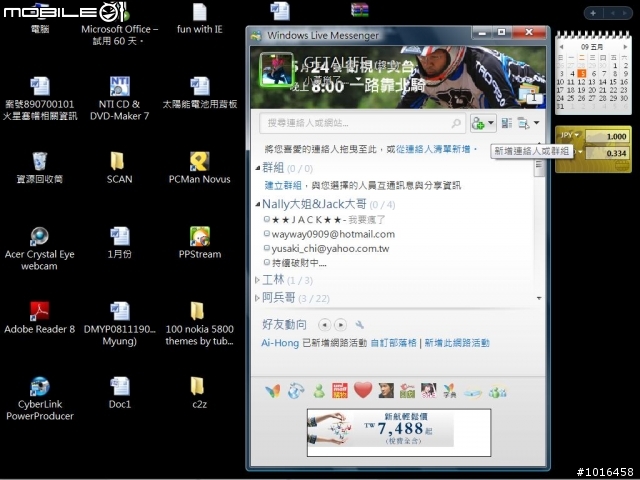Viewport: 640px width, 480px height.
Task: Open the add contact or group dropdown
Action: point(483,123)
